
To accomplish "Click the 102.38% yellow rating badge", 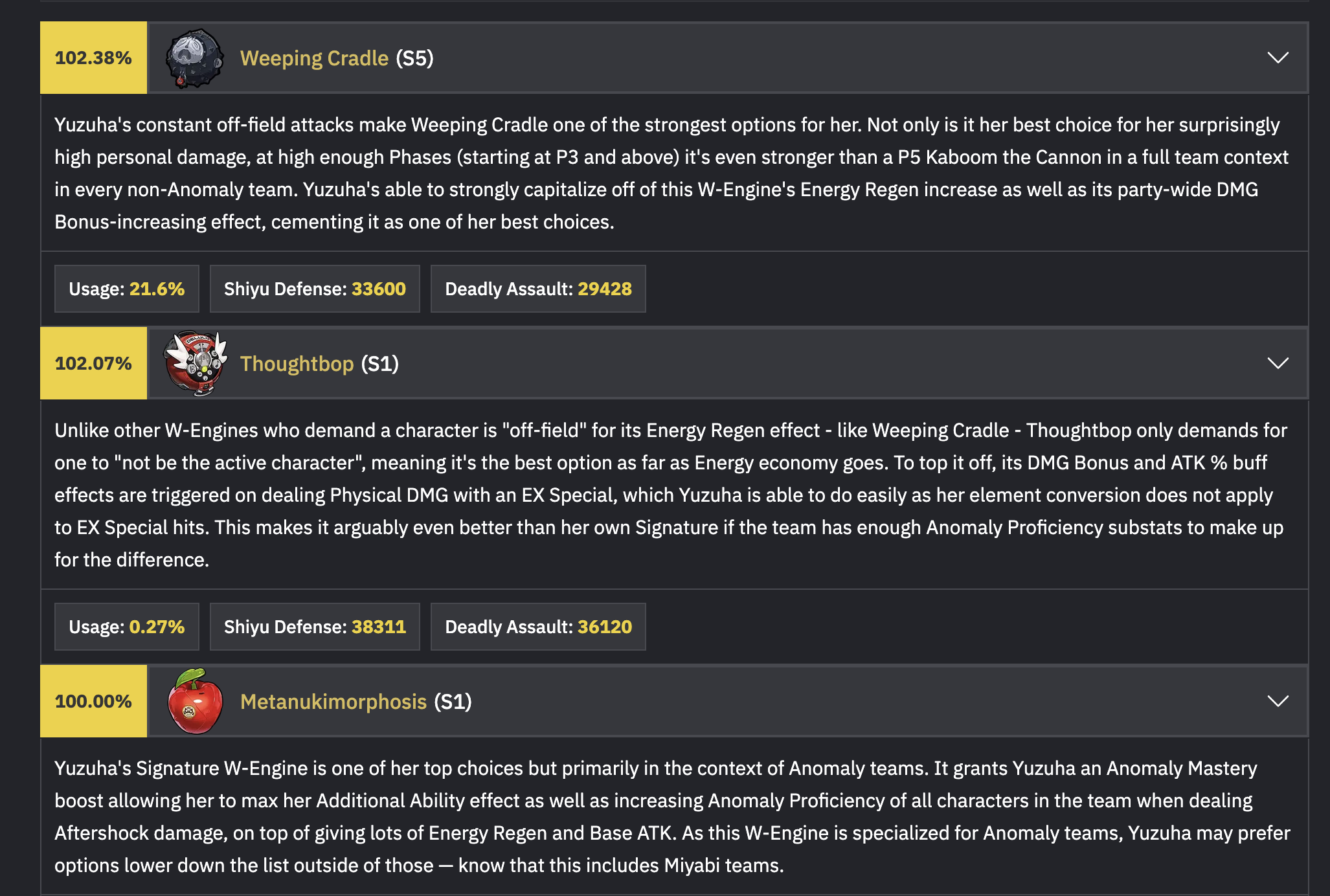I will pyautogui.click(x=93, y=58).
